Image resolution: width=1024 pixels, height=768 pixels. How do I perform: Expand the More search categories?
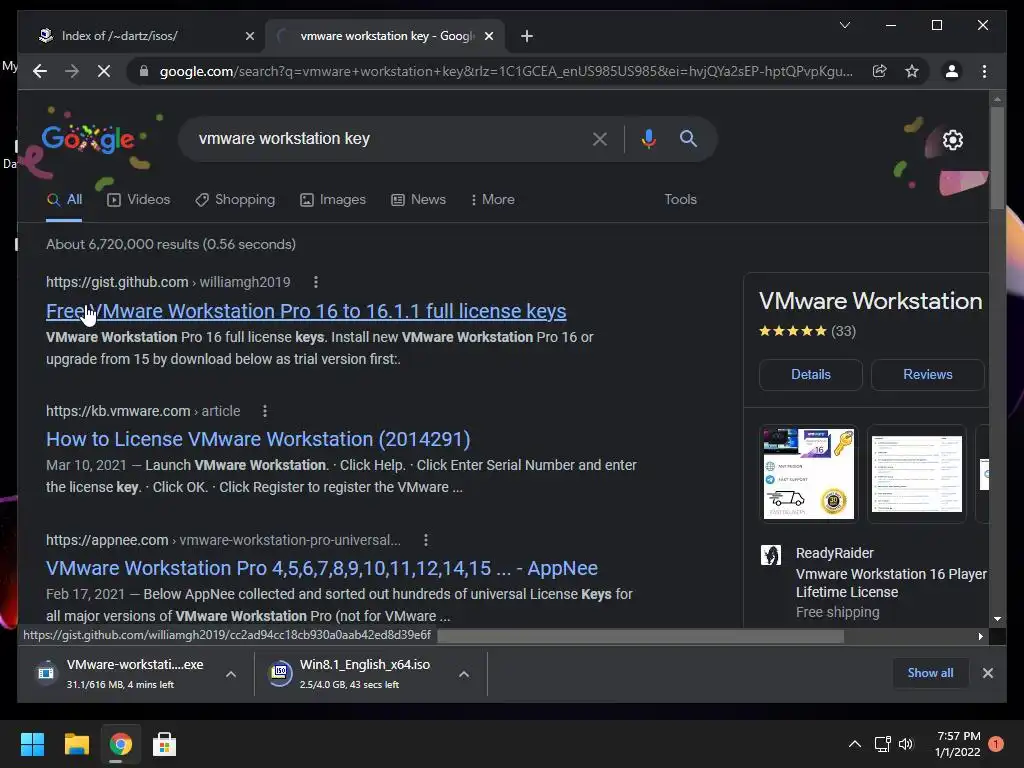click(492, 200)
